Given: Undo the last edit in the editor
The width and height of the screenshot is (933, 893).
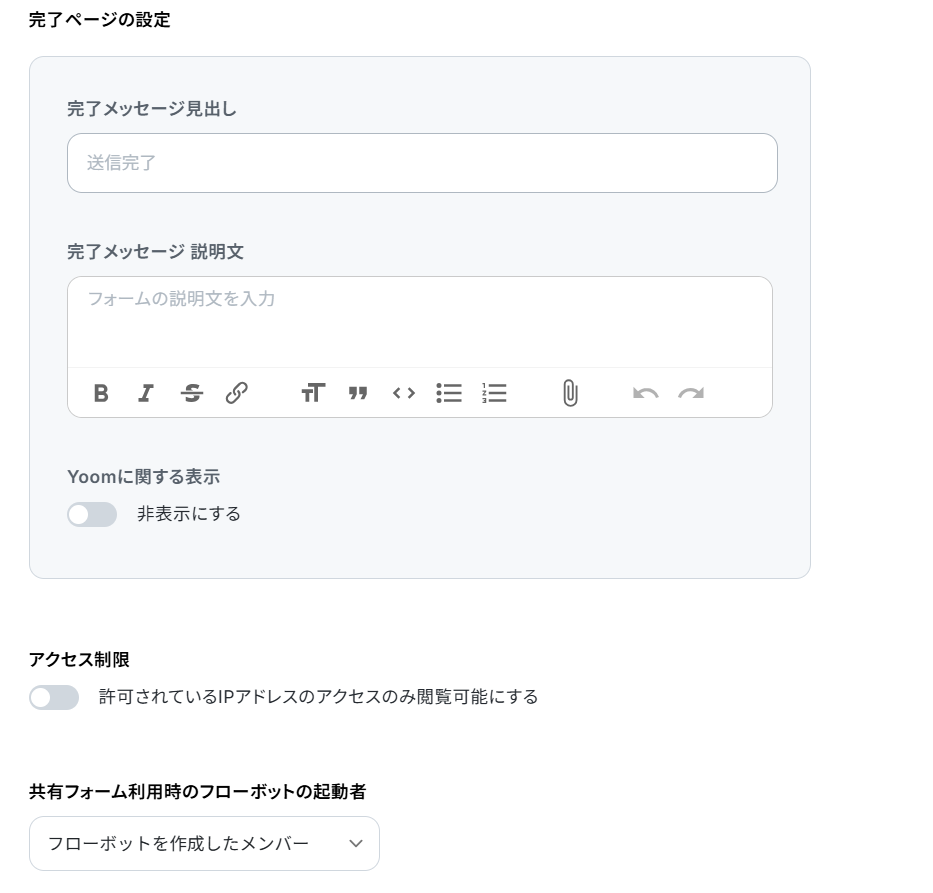Looking at the screenshot, I should point(646,393).
